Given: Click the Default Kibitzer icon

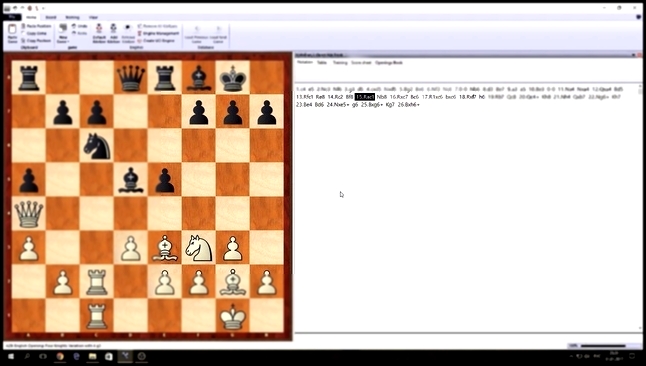Looking at the screenshot, I should click(x=99, y=33).
